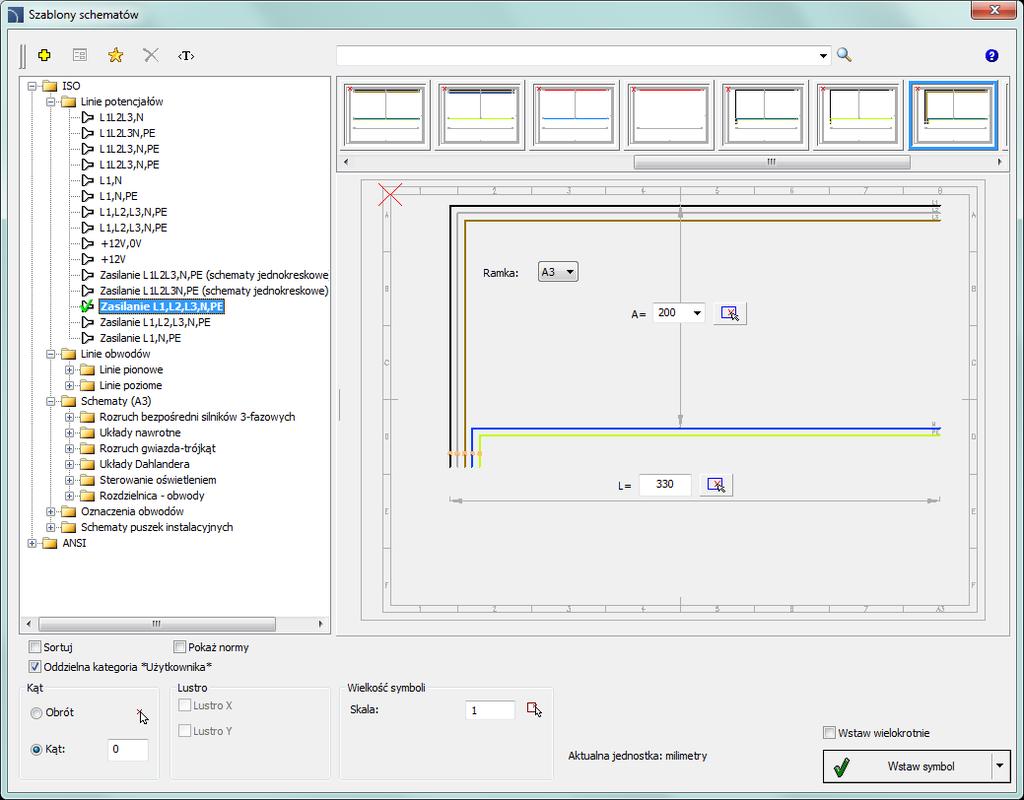The image size is (1024, 800).
Task: Select the Sterowanie oświetleniem folder
Action: [158, 480]
